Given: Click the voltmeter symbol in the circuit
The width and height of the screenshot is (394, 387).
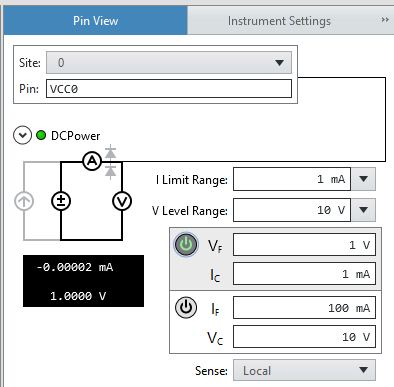Looking at the screenshot, I should pos(122,201).
